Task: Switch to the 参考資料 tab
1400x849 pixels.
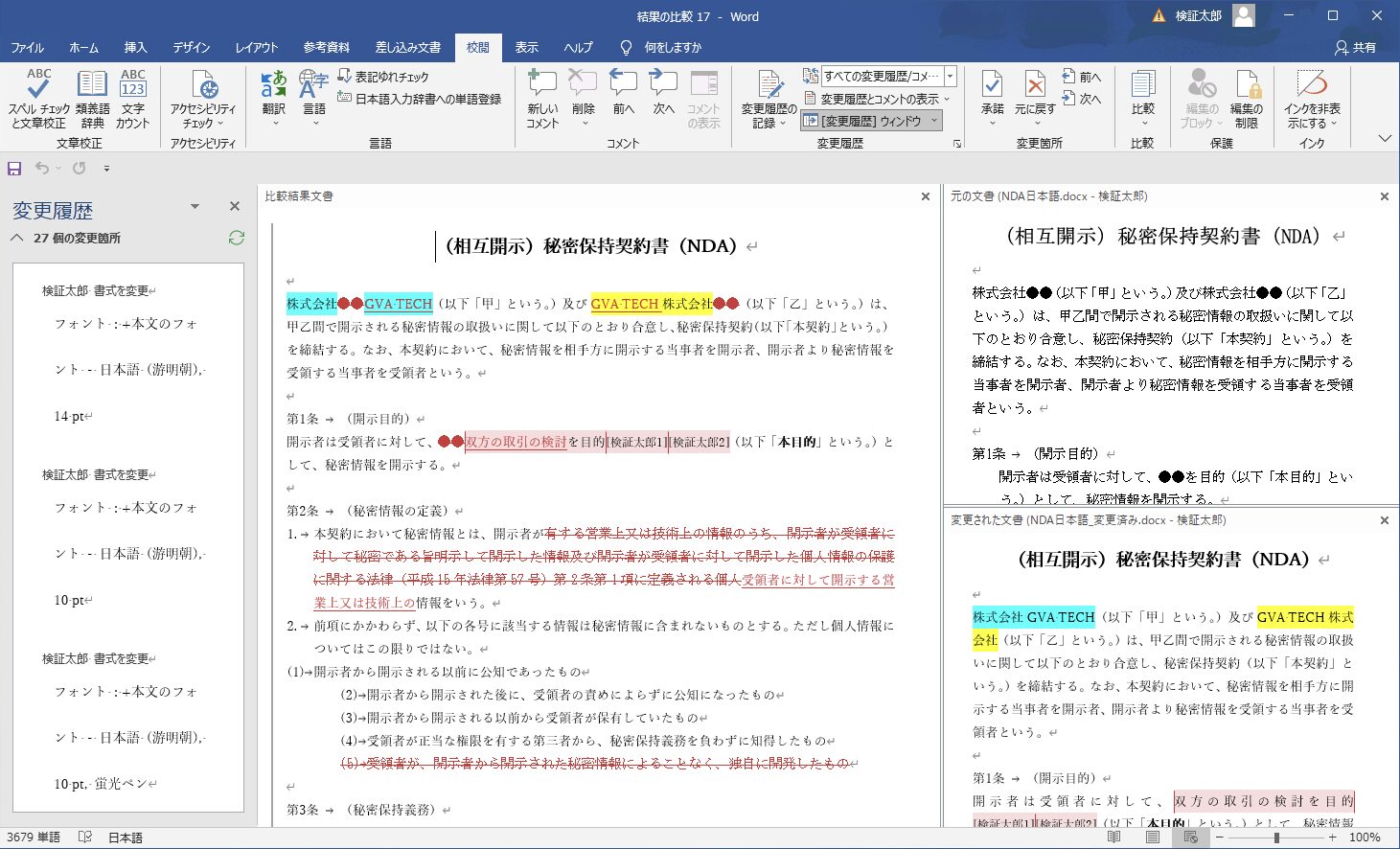Action: click(x=327, y=47)
